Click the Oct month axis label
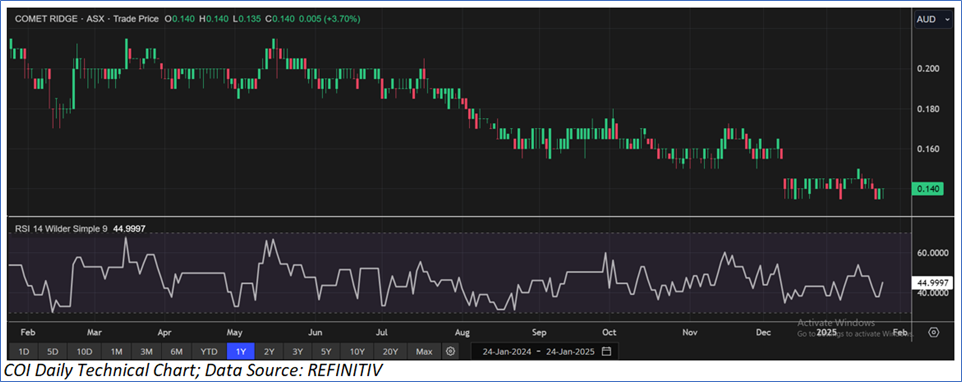This screenshot has height=382, width=962. tap(609, 332)
